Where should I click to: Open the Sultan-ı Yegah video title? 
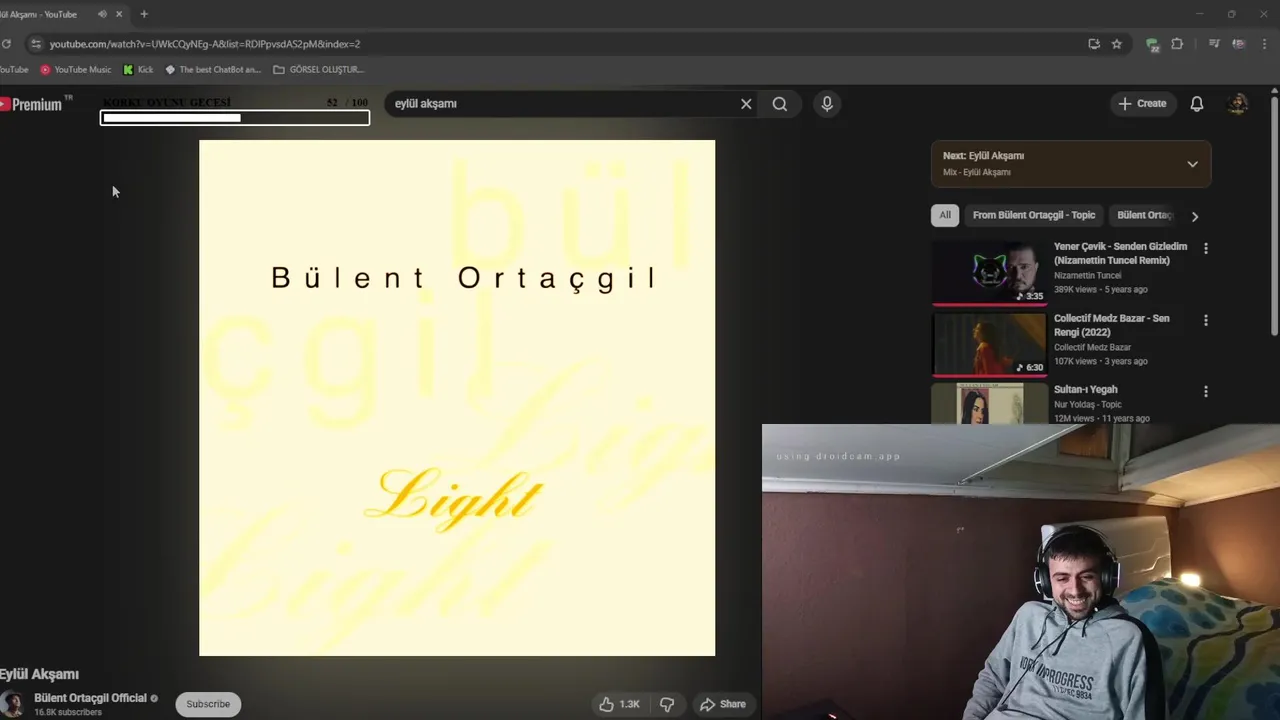1085,390
